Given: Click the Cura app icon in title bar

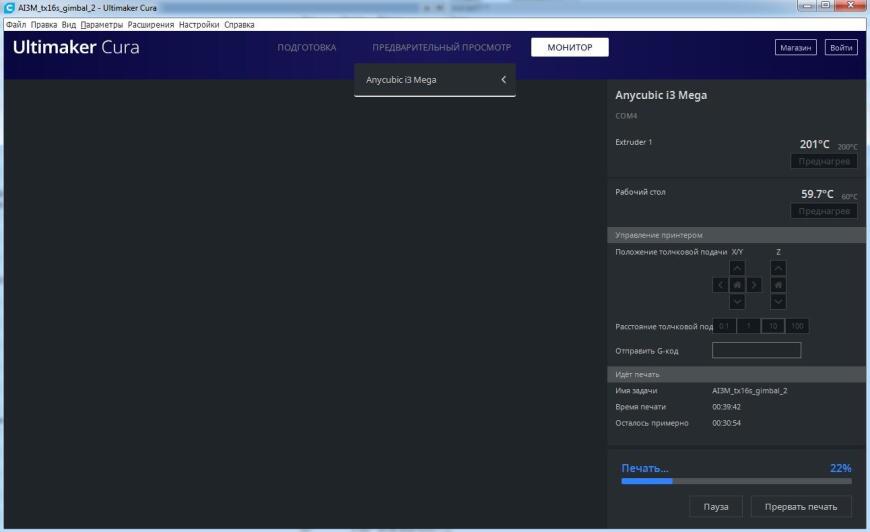Looking at the screenshot, I should pos(9,8).
